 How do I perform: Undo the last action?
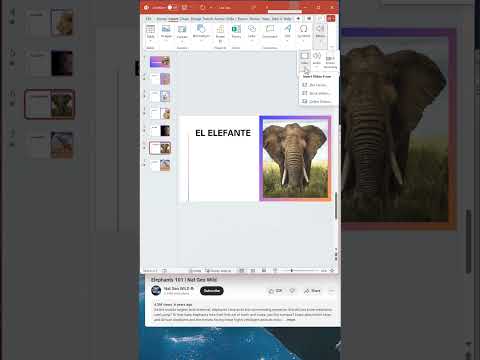point(202,7)
